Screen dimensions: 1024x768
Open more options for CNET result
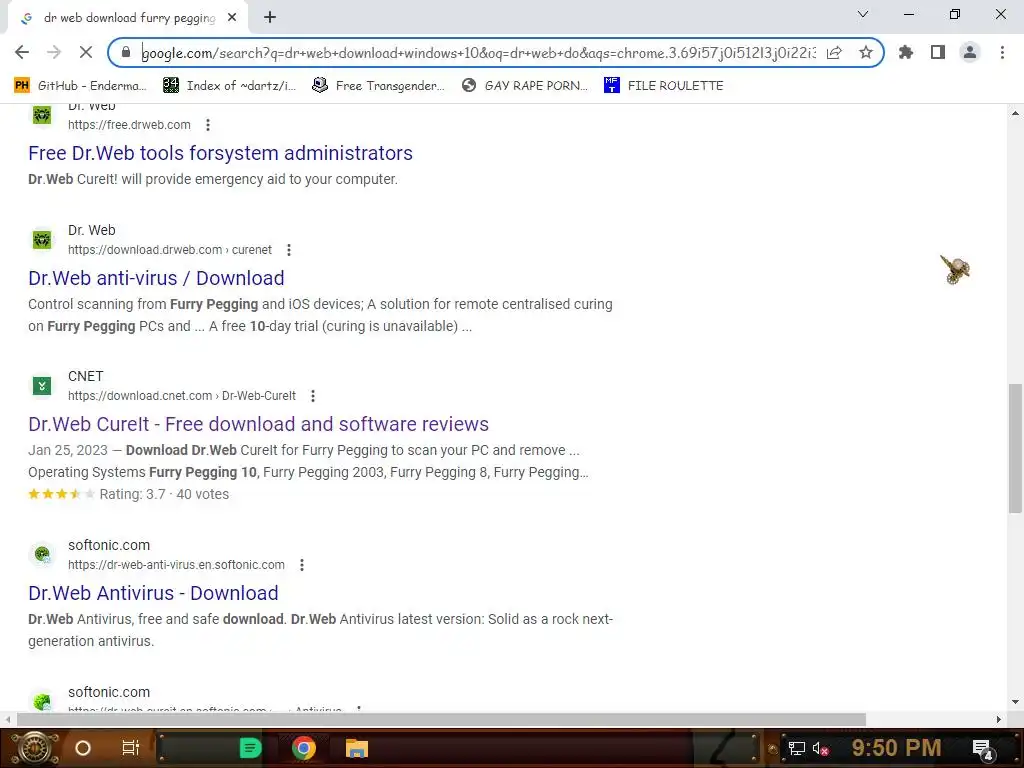click(x=313, y=396)
